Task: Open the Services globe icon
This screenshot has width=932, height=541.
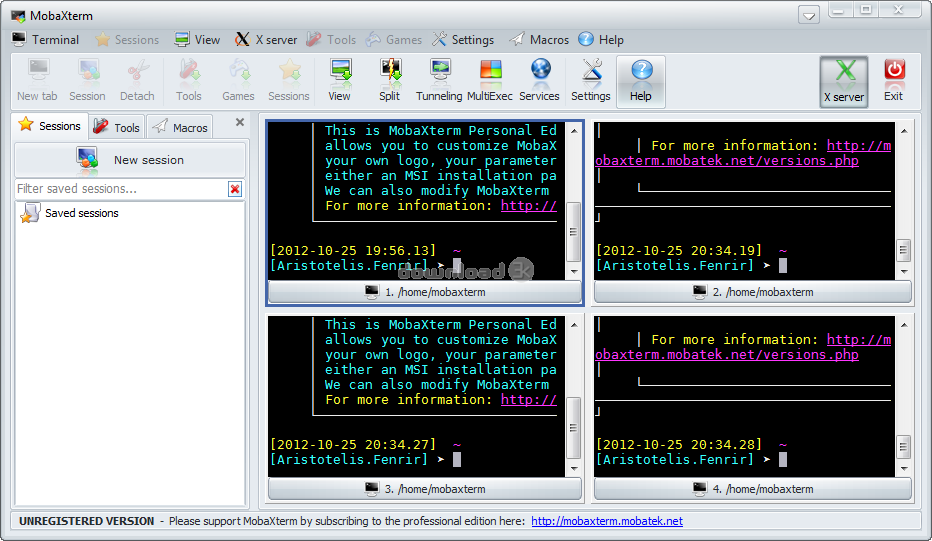Action: tap(540, 81)
